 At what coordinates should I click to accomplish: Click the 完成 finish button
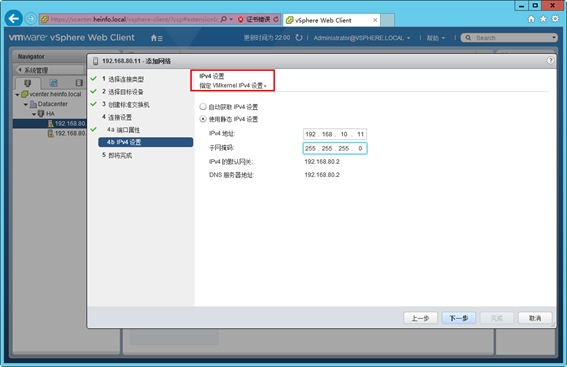[x=496, y=318]
